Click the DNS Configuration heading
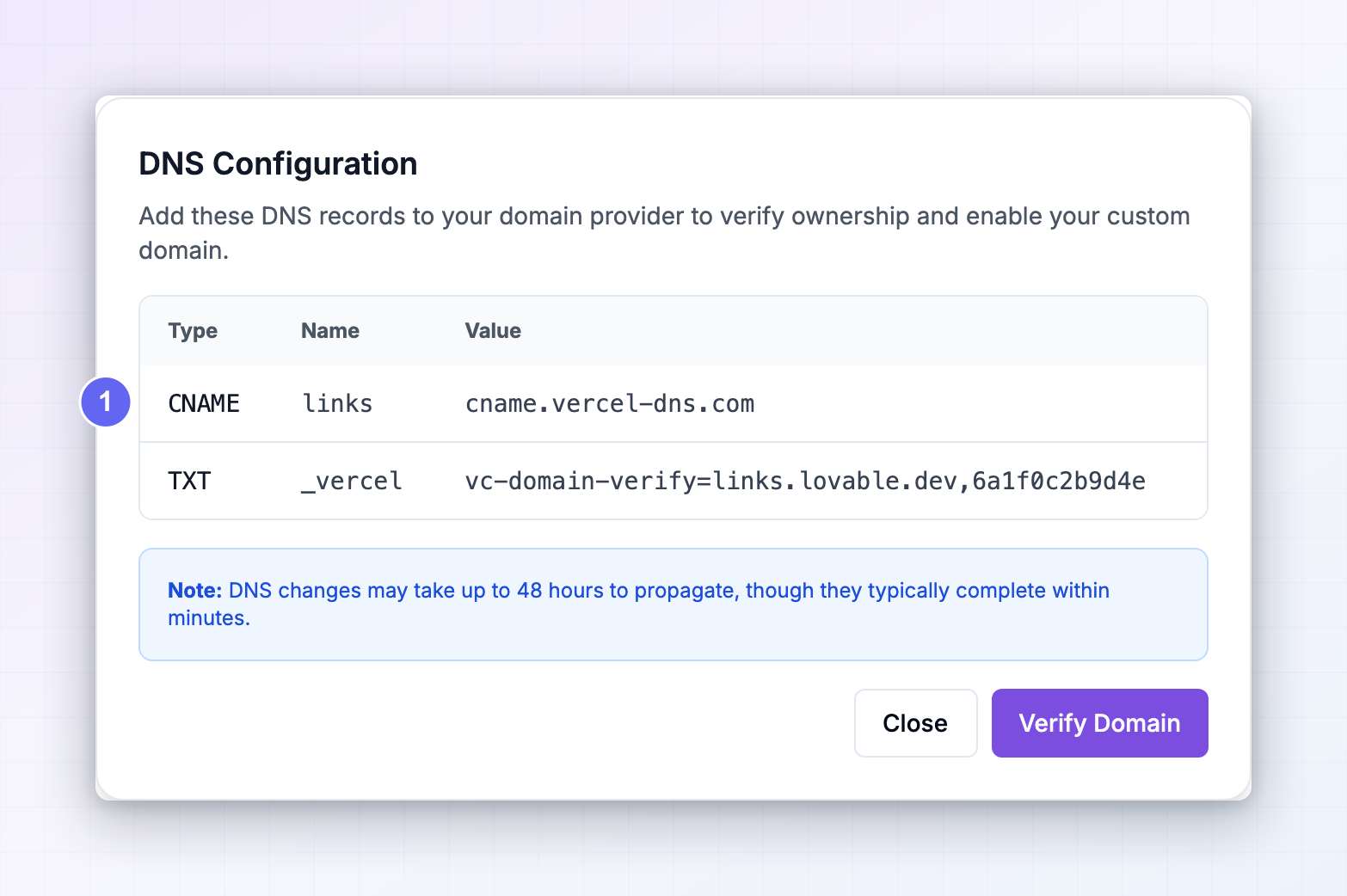The image size is (1347, 896). pyautogui.click(x=278, y=163)
